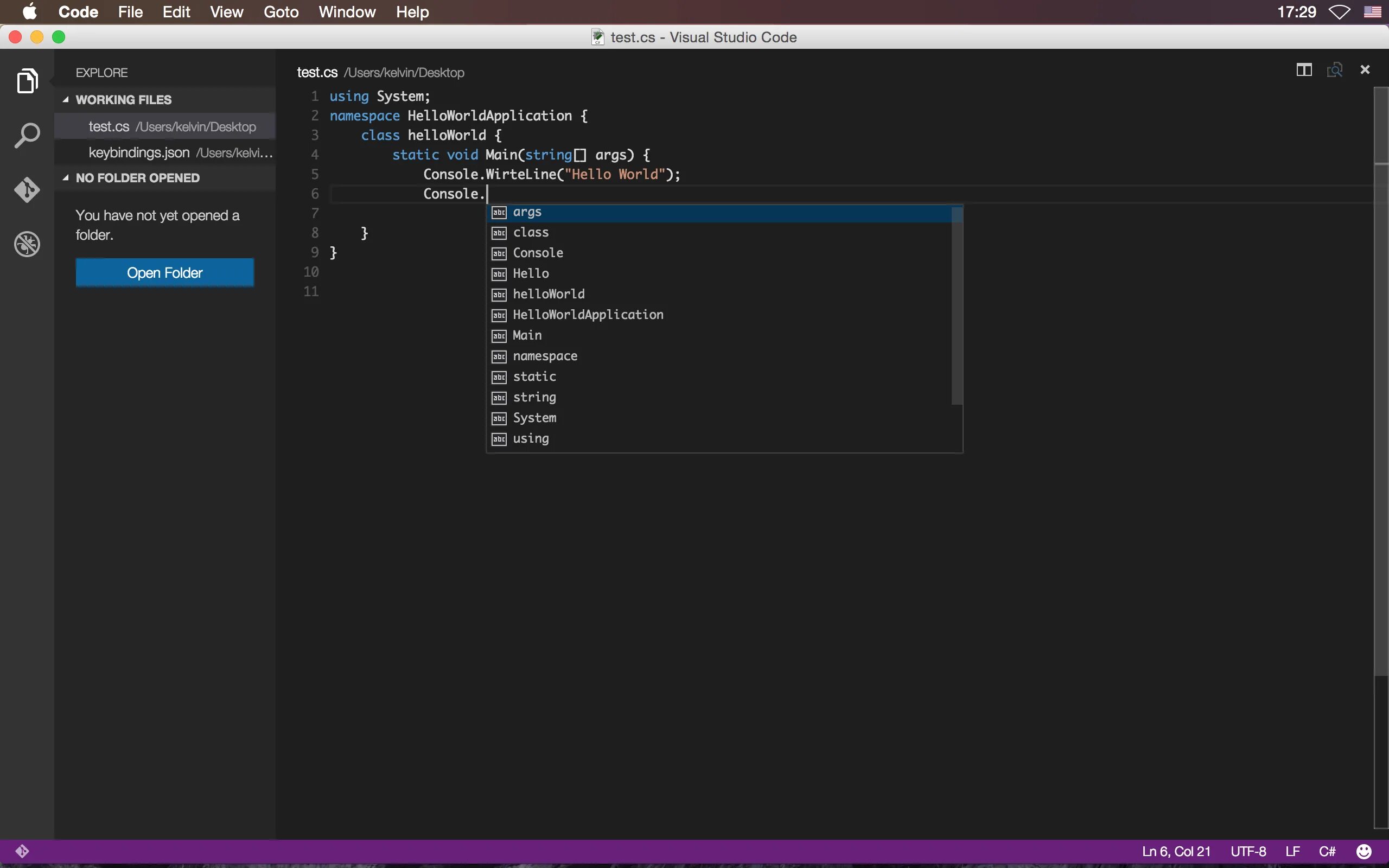
Task: Split the editor using top-right icon
Action: click(x=1303, y=70)
